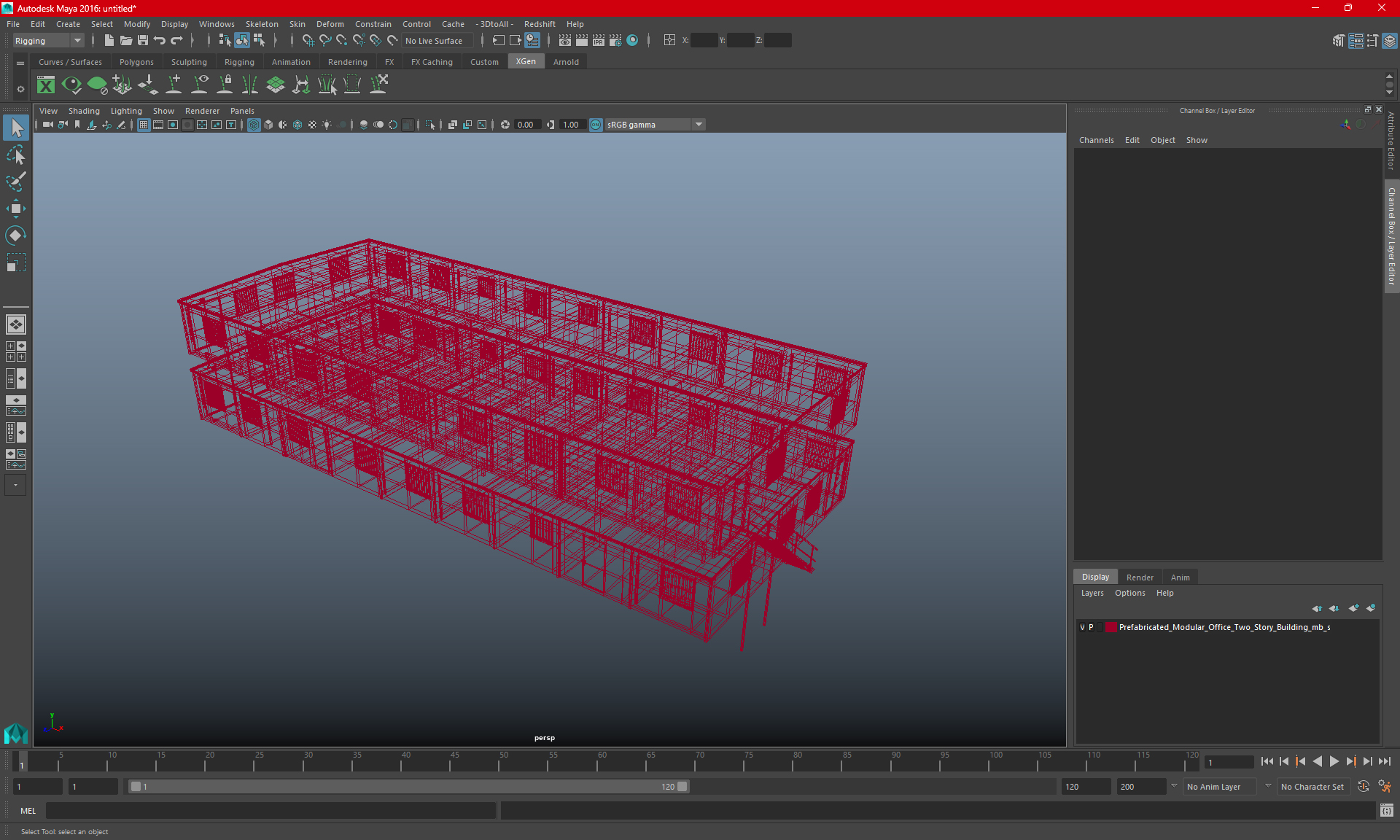Screen dimensions: 1400x840
Task: Toggle the viewport grid display icon
Action: 144,125
